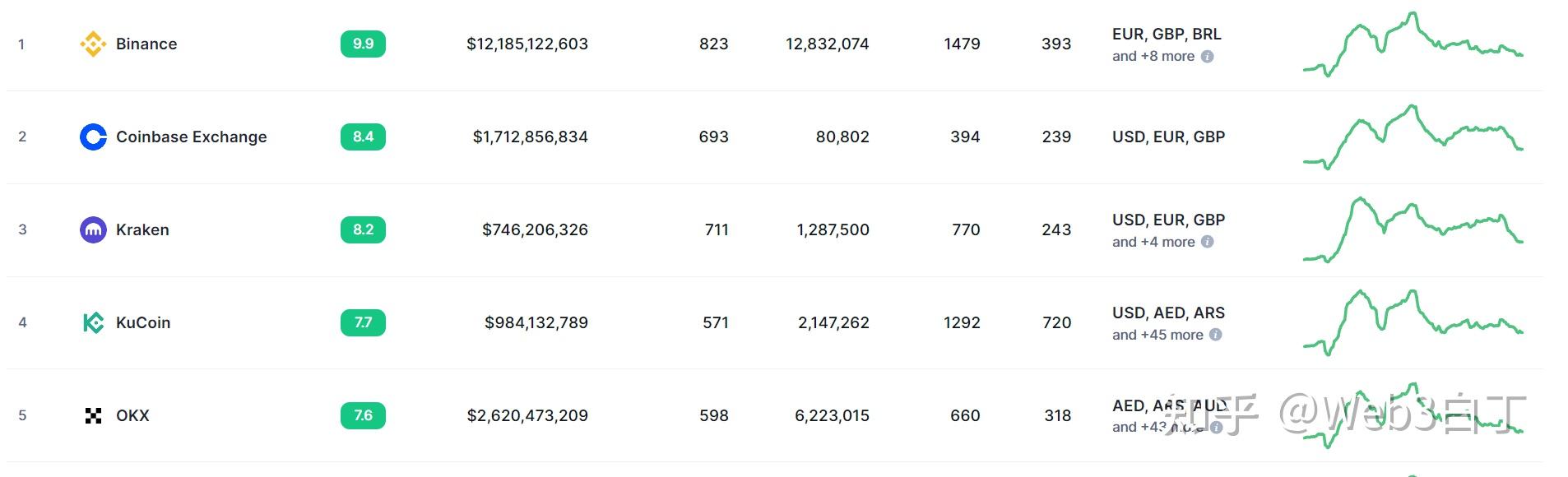View Kraken's green volume sparkline chart
Screen dimensions: 1568x477
[1413, 229]
